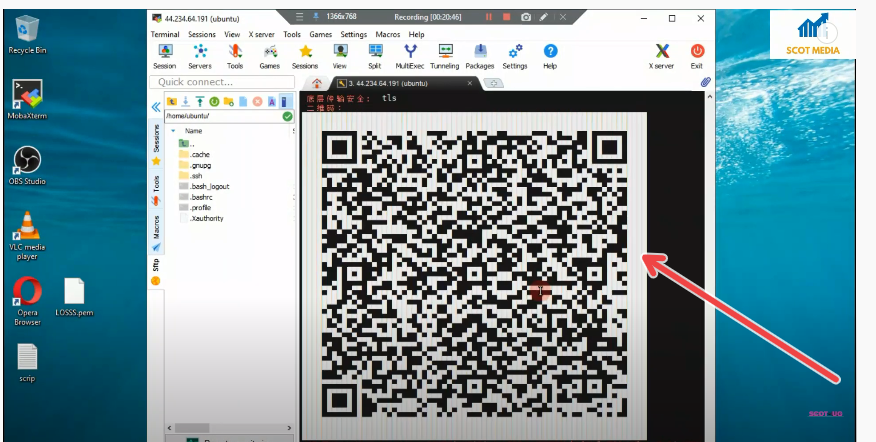Activate the MultiExec toolbar icon
This screenshot has height=442, width=876.
[410, 56]
